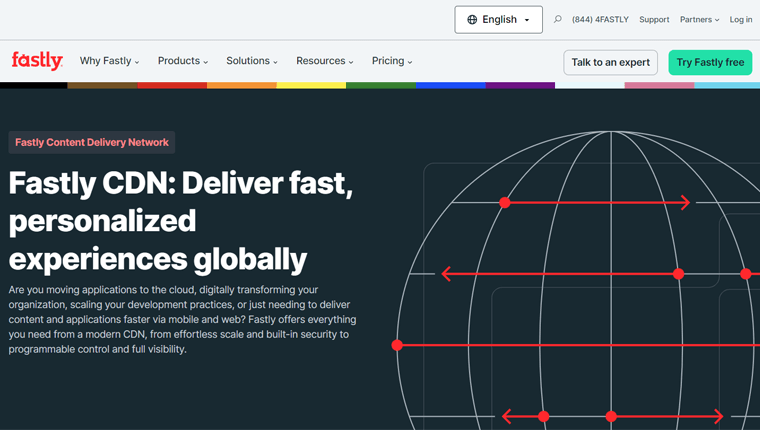Expand the Why Fastly menu
760x430 pixels.
click(x=110, y=61)
